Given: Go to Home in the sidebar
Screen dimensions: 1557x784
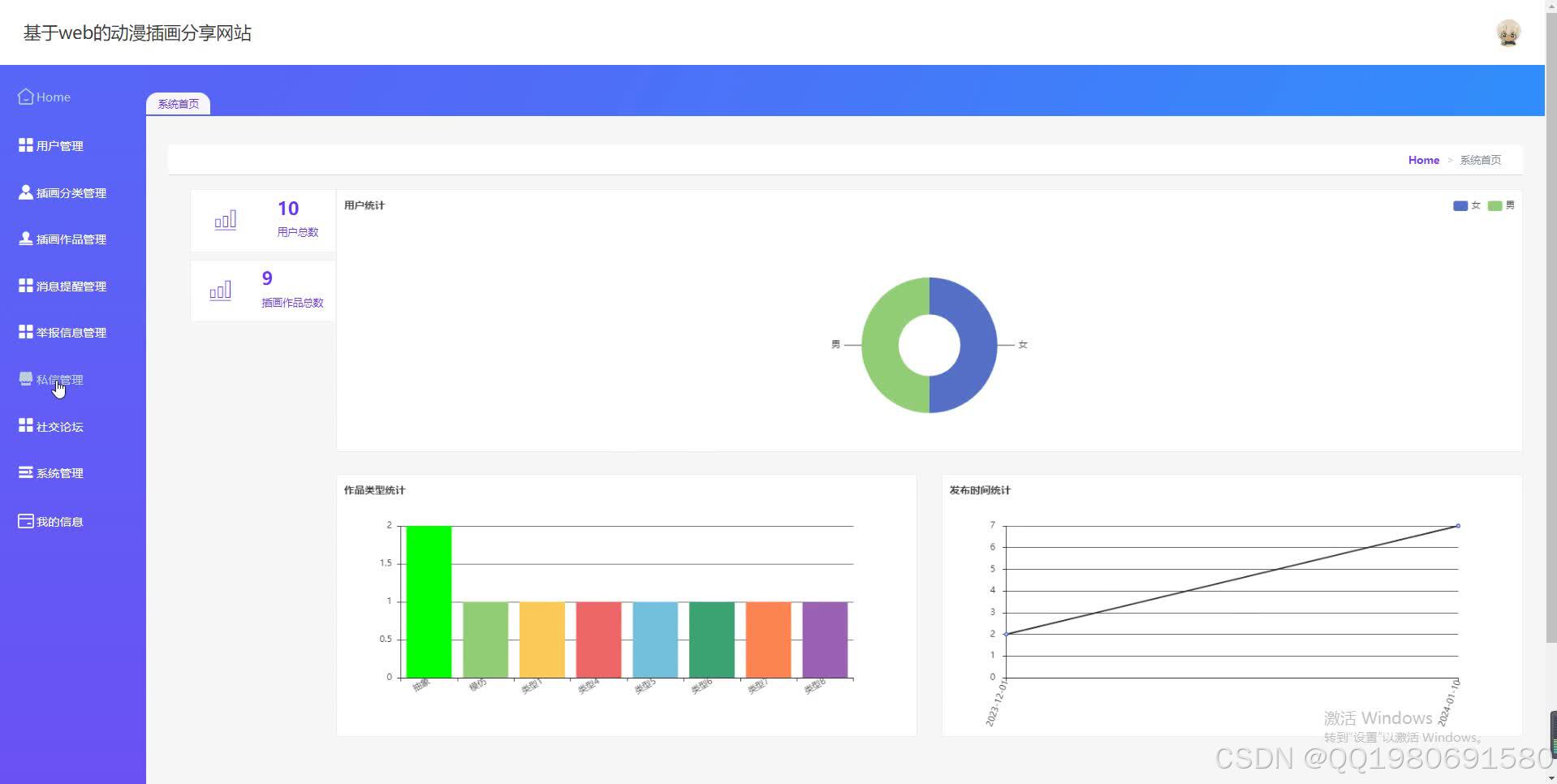Looking at the screenshot, I should 54,97.
